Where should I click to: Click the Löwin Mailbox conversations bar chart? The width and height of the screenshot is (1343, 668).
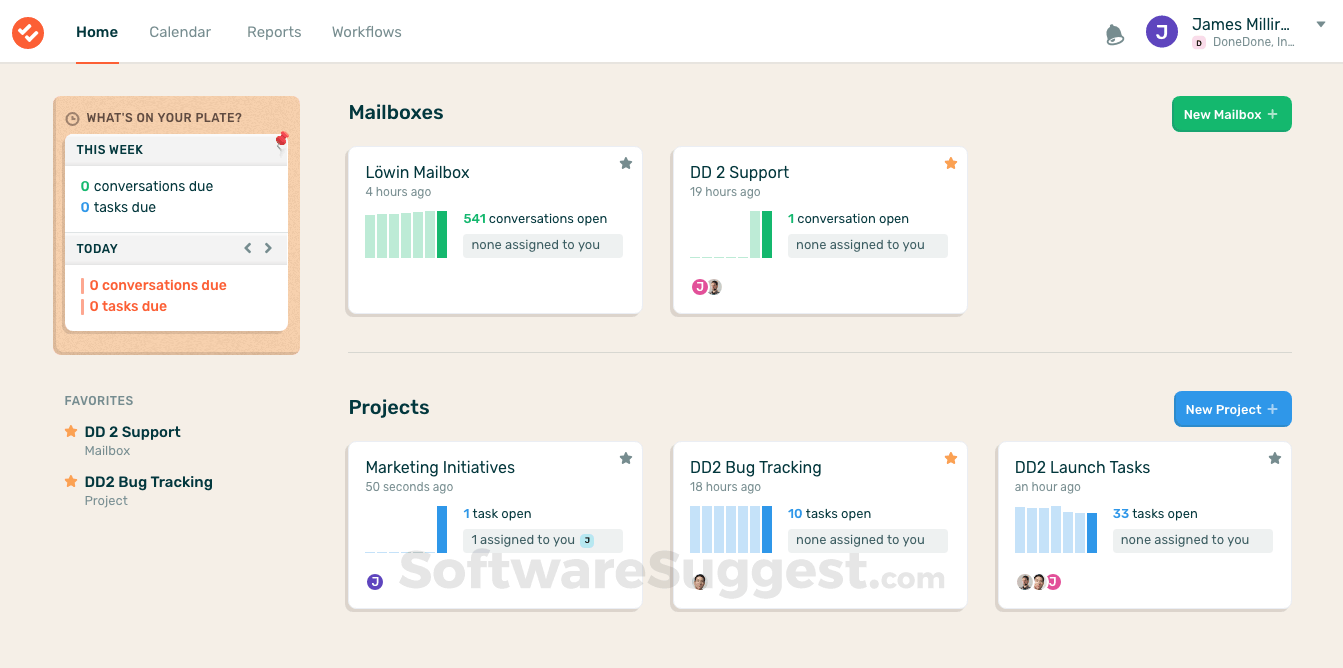405,235
